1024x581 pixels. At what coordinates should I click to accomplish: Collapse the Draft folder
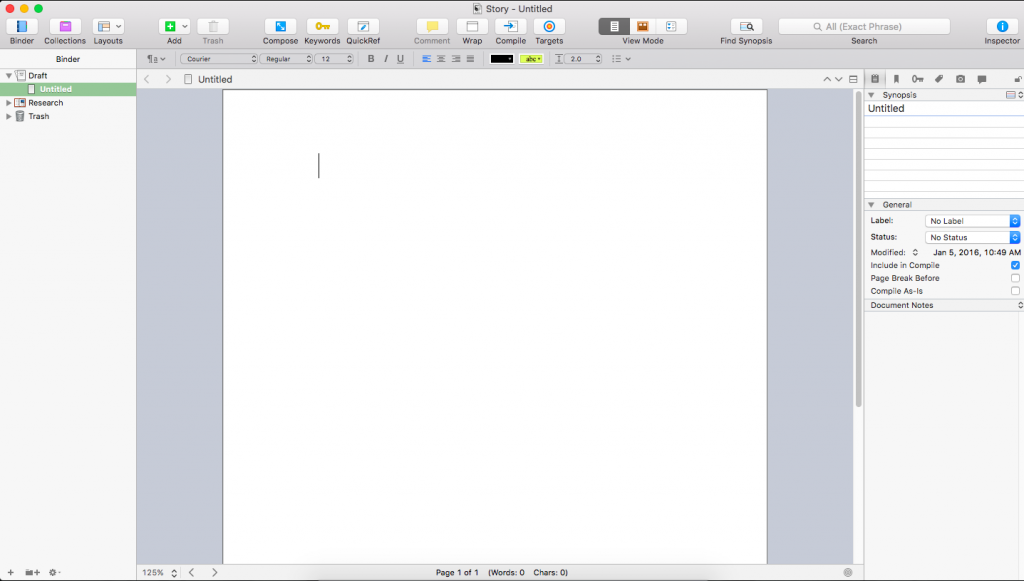(x=8, y=76)
